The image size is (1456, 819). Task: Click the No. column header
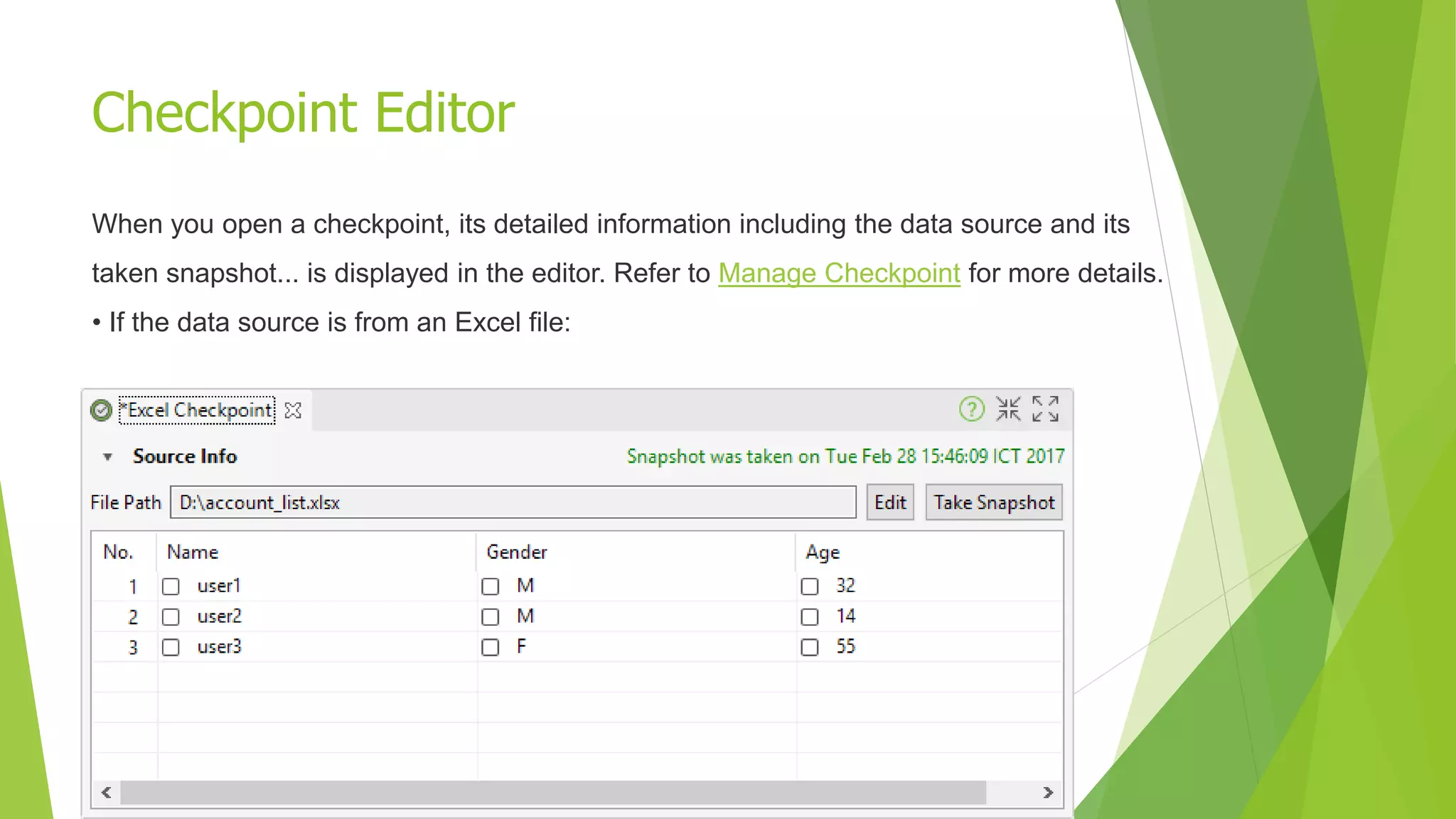(x=124, y=552)
